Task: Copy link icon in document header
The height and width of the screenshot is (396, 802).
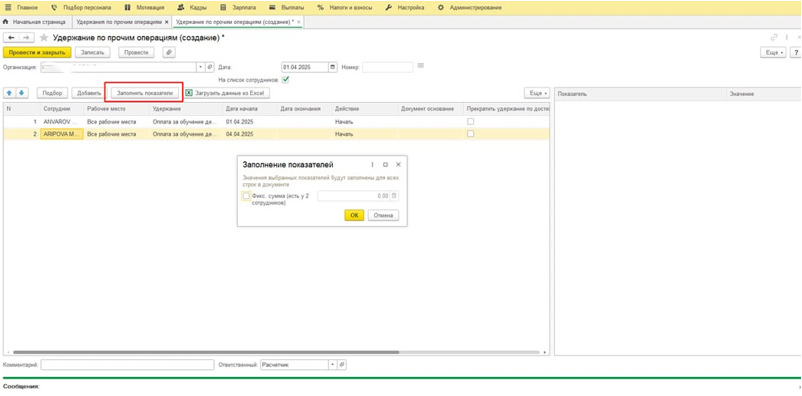Action: pyautogui.click(x=774, y=38)
